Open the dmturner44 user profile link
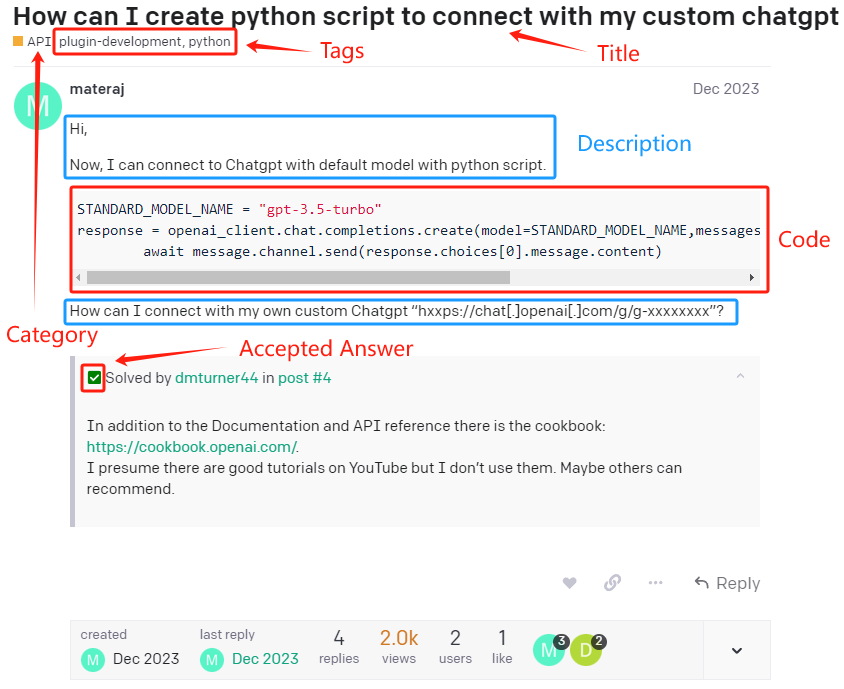 pos(217,378)
